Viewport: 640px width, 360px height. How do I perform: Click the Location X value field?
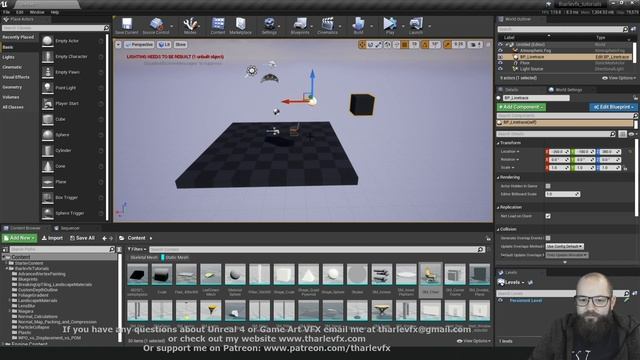coord(558,151)
